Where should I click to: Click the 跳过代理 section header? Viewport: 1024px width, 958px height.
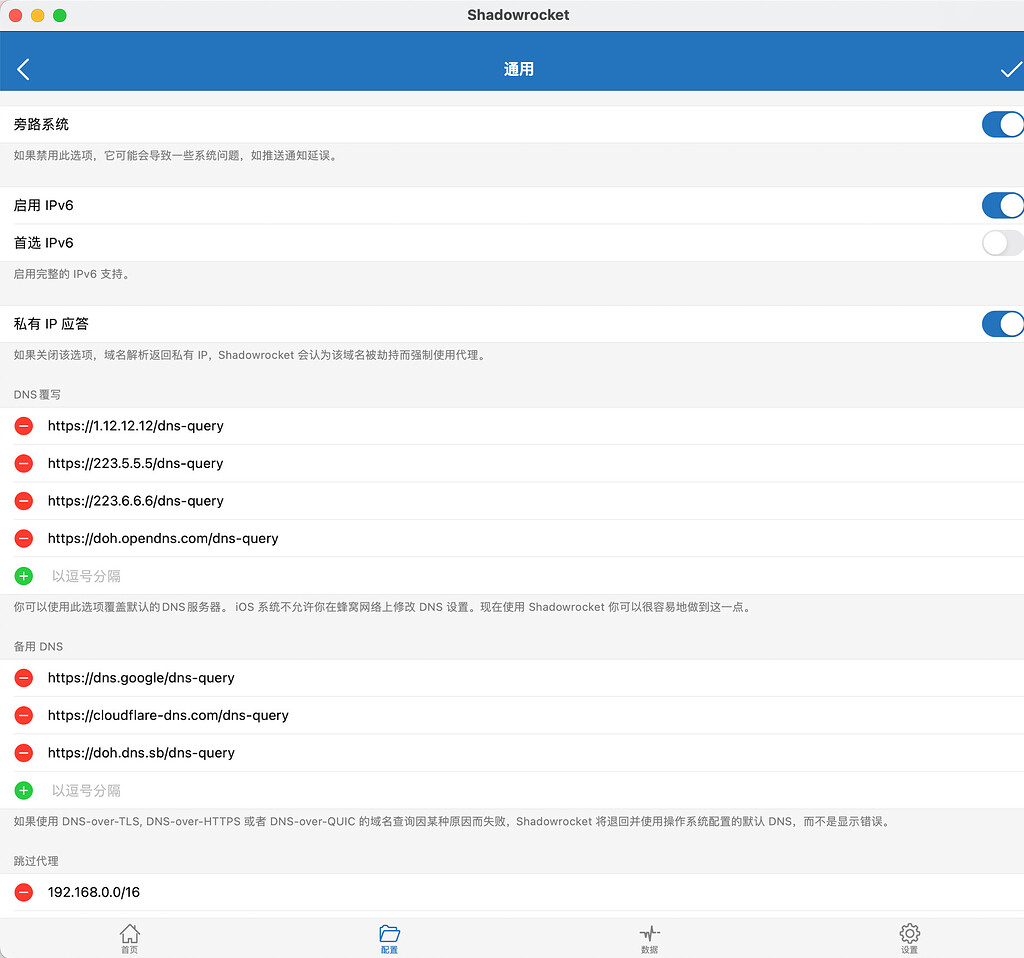tap(36, 861)
